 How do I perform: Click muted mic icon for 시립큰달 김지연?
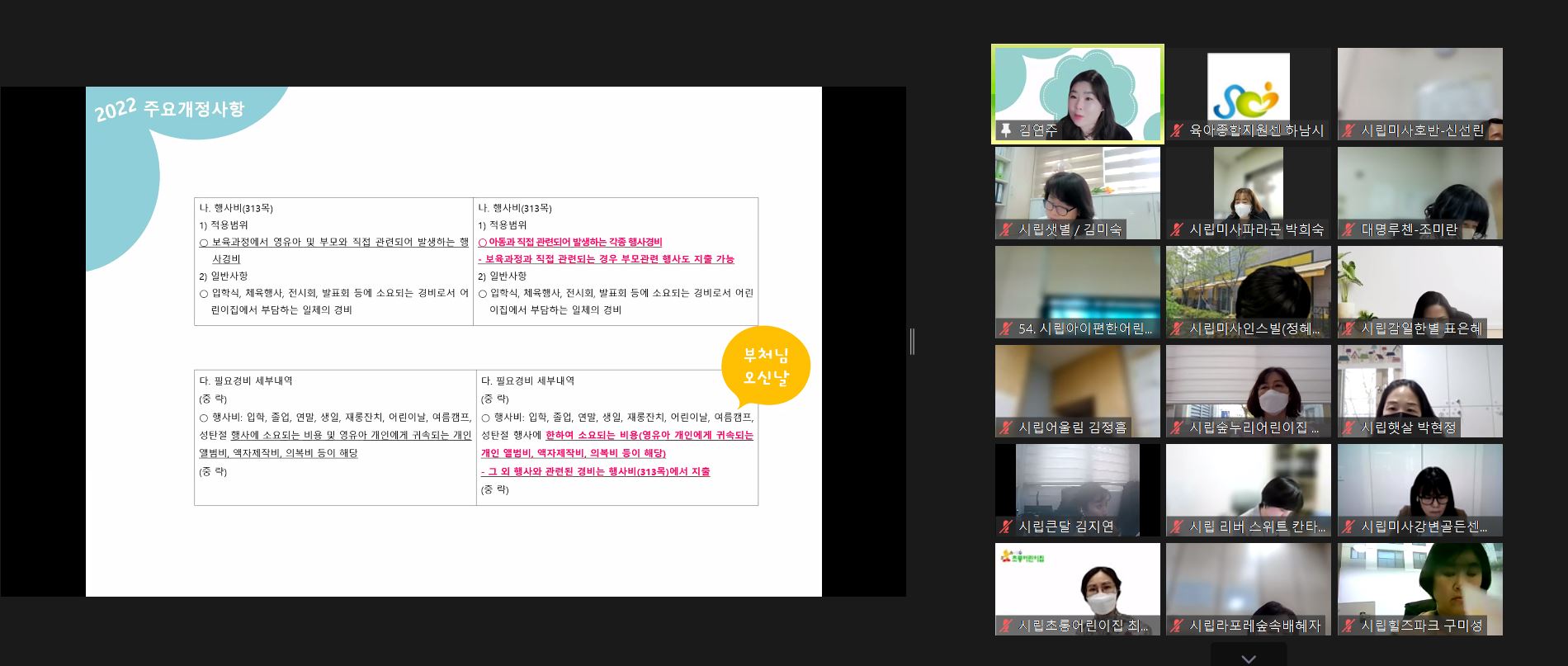pyautogui.click(x=1005, y=527)
